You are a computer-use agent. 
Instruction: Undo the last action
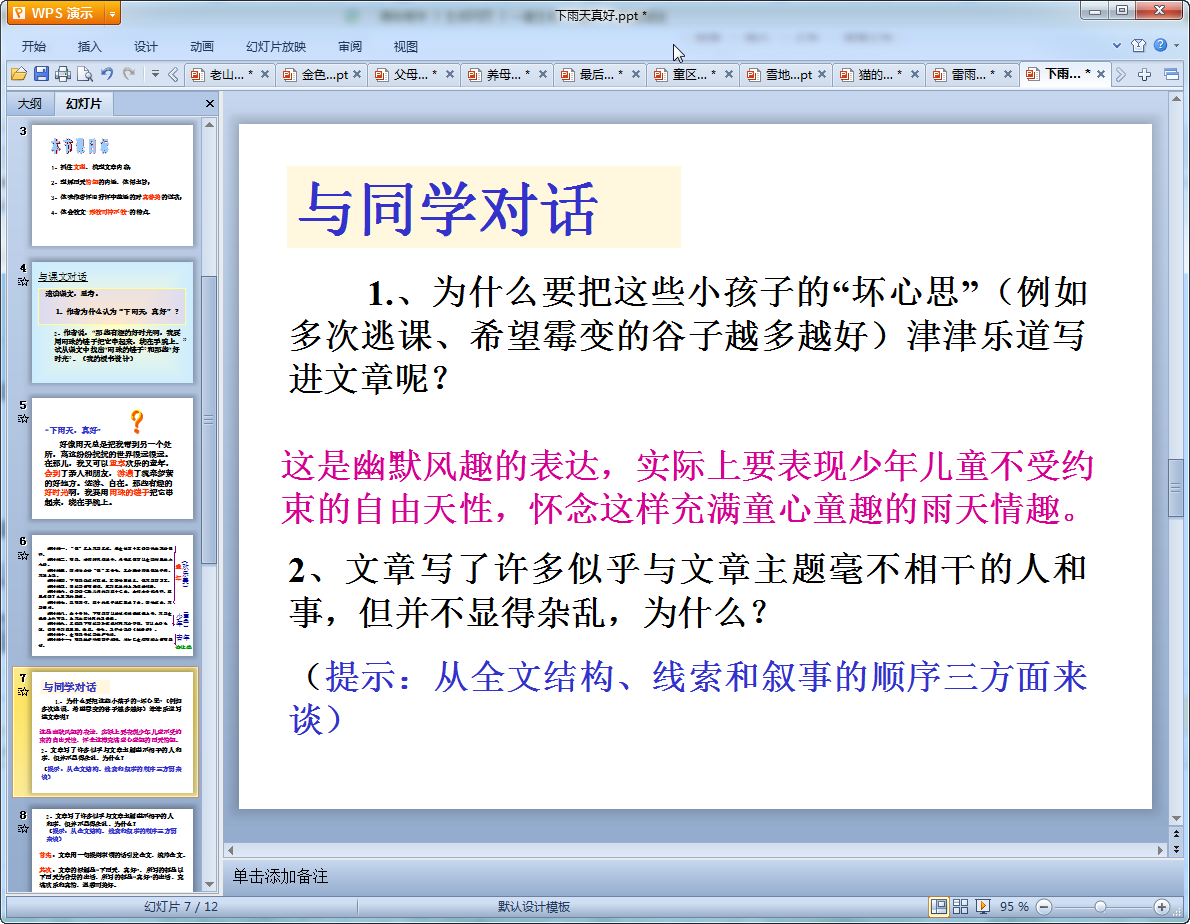107,74
